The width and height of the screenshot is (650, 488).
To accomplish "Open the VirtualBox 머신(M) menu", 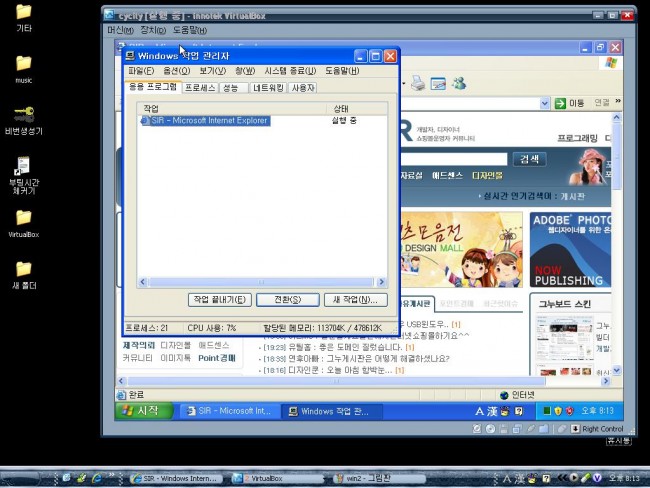I will pyautogui.click(x=120, y=30).
